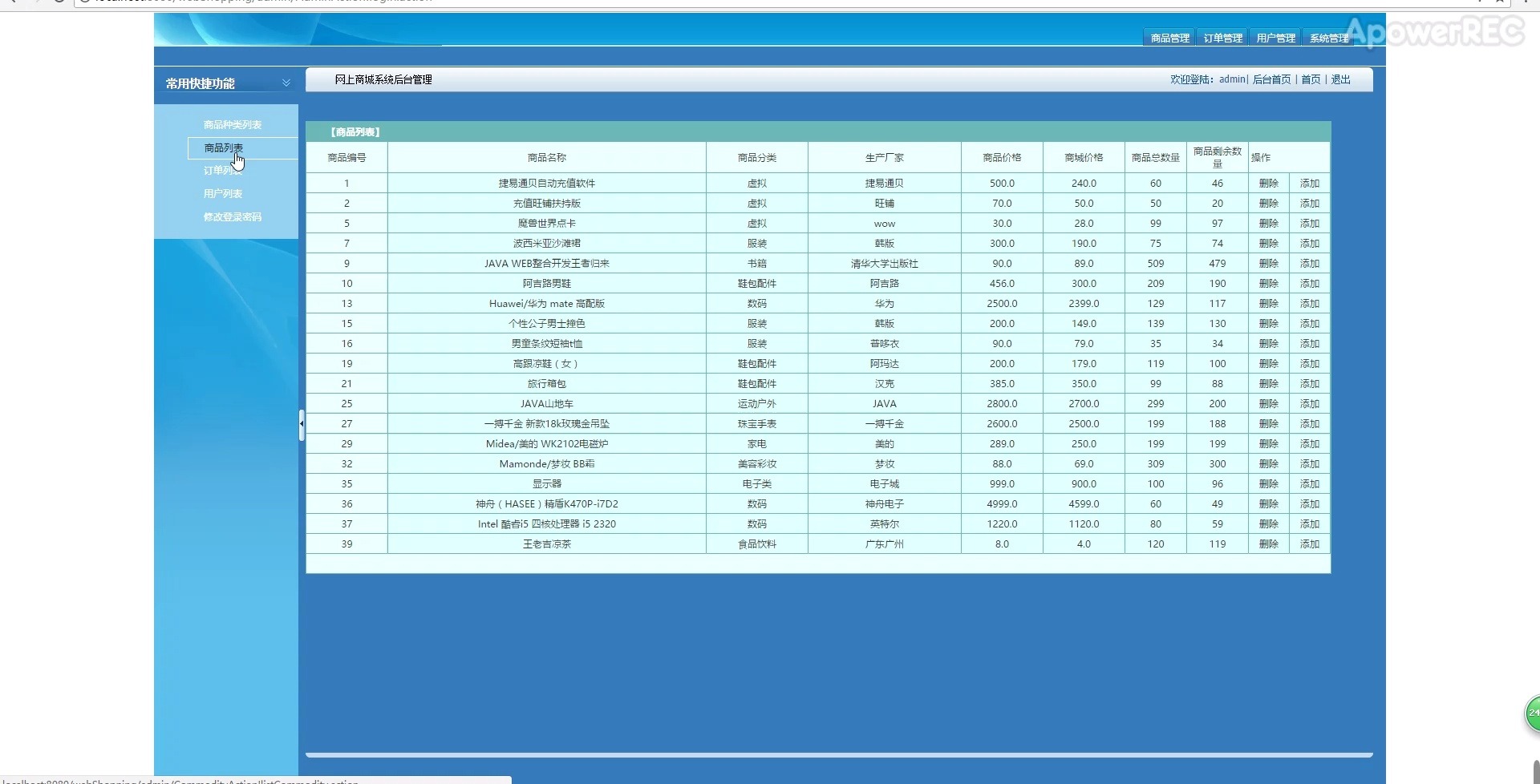Image resolution: width=1540 pixels, height=784 pixels.
Task: Add stock for 魔兽世界点卡
Action: pos(1310,223)
